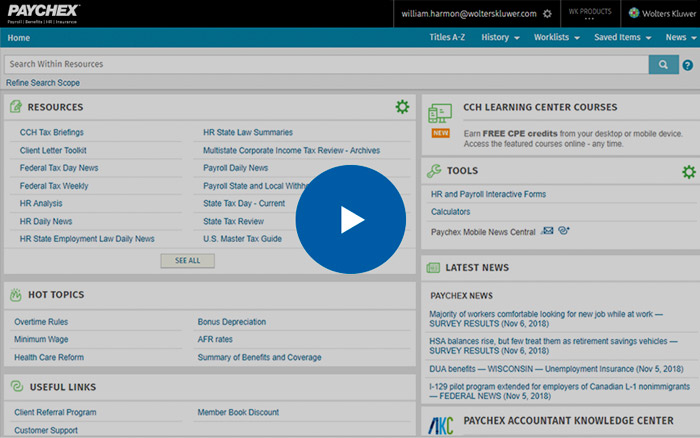Play the video with the blue play button

[x=350, y=219]
